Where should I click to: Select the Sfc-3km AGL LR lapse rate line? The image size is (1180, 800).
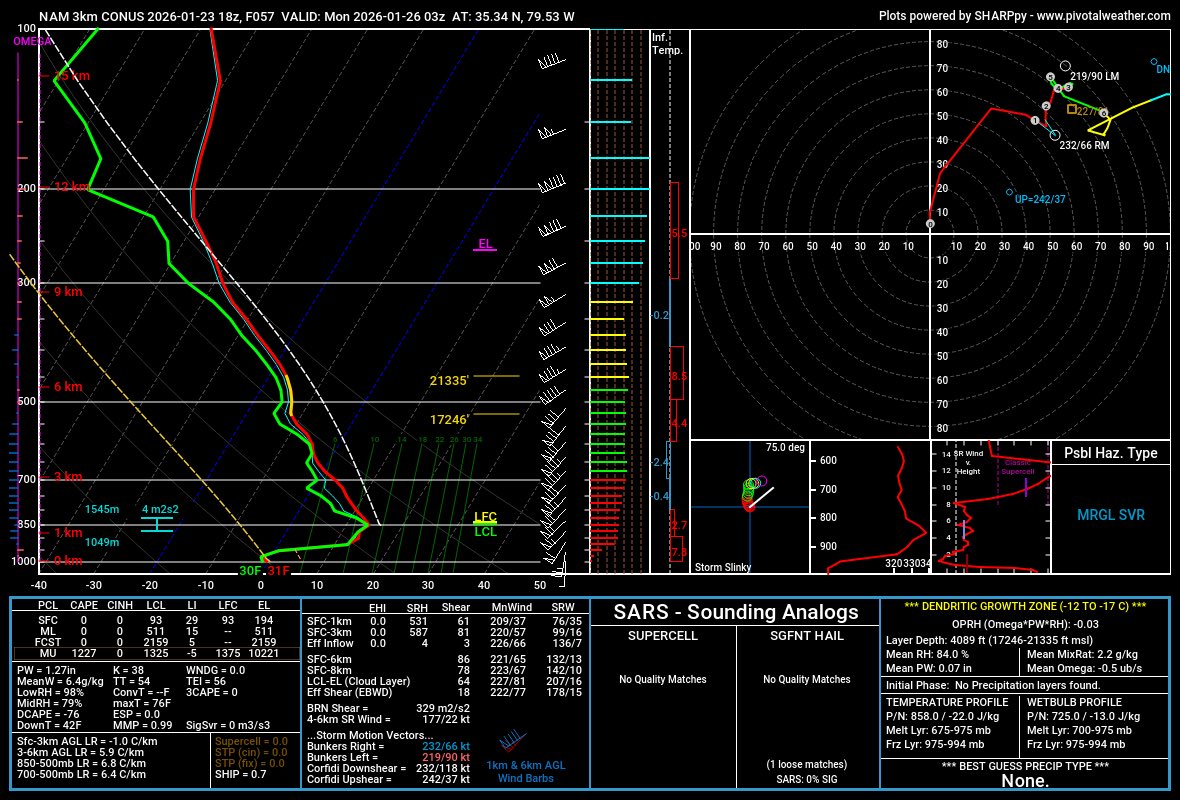click(x=87, y=741)
